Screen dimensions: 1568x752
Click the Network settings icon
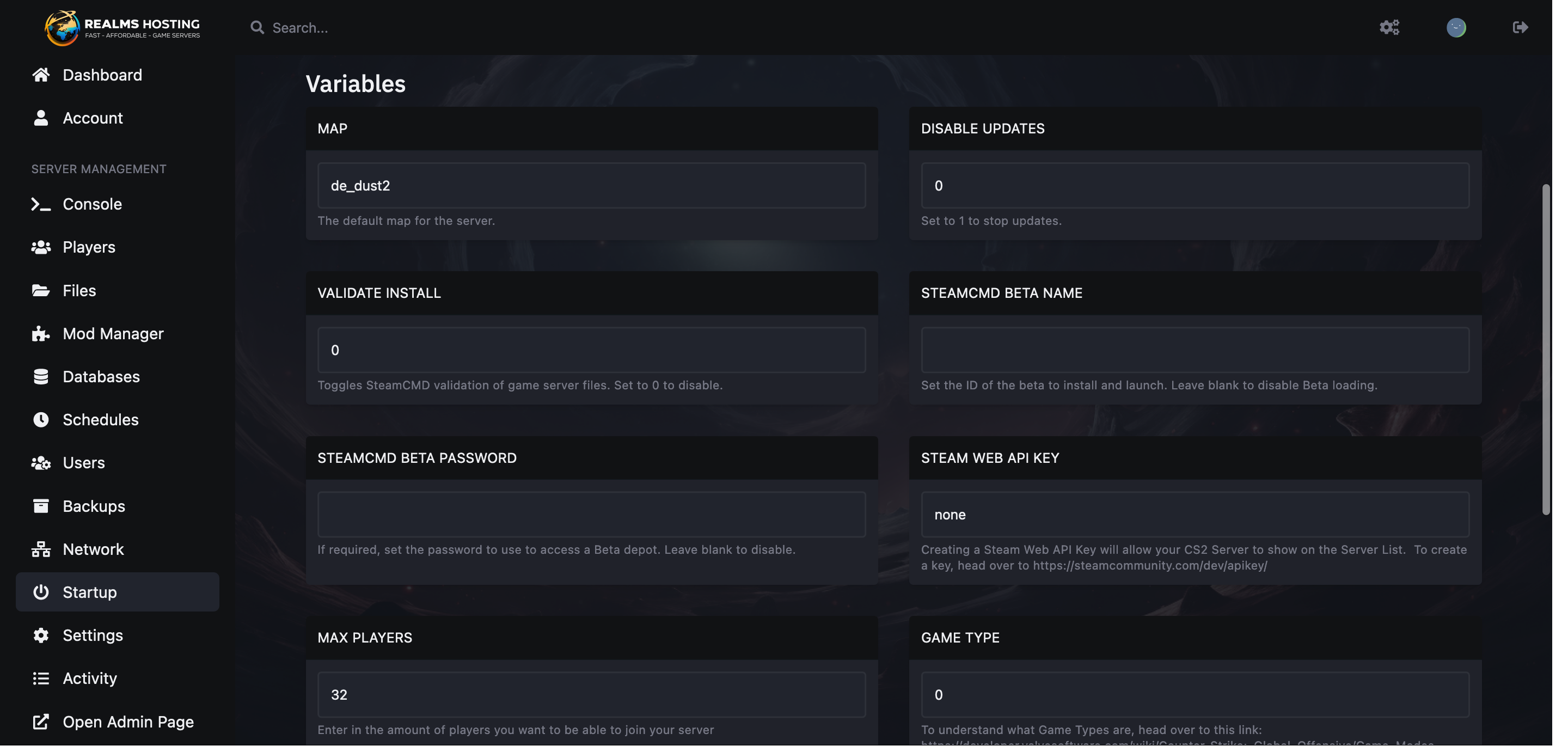(x=40, y=549)
